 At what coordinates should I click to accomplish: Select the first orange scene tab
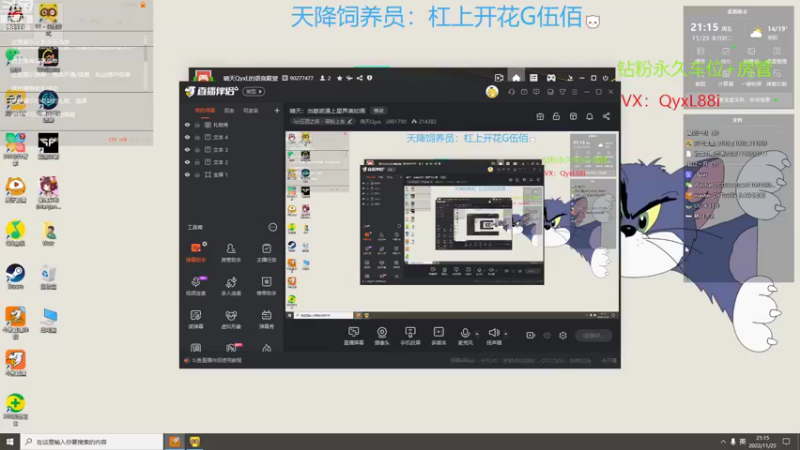[205, 110]
